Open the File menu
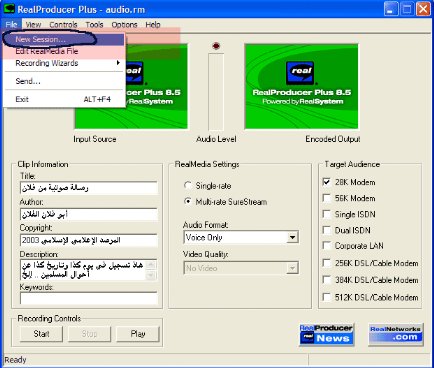 point(11,25)
